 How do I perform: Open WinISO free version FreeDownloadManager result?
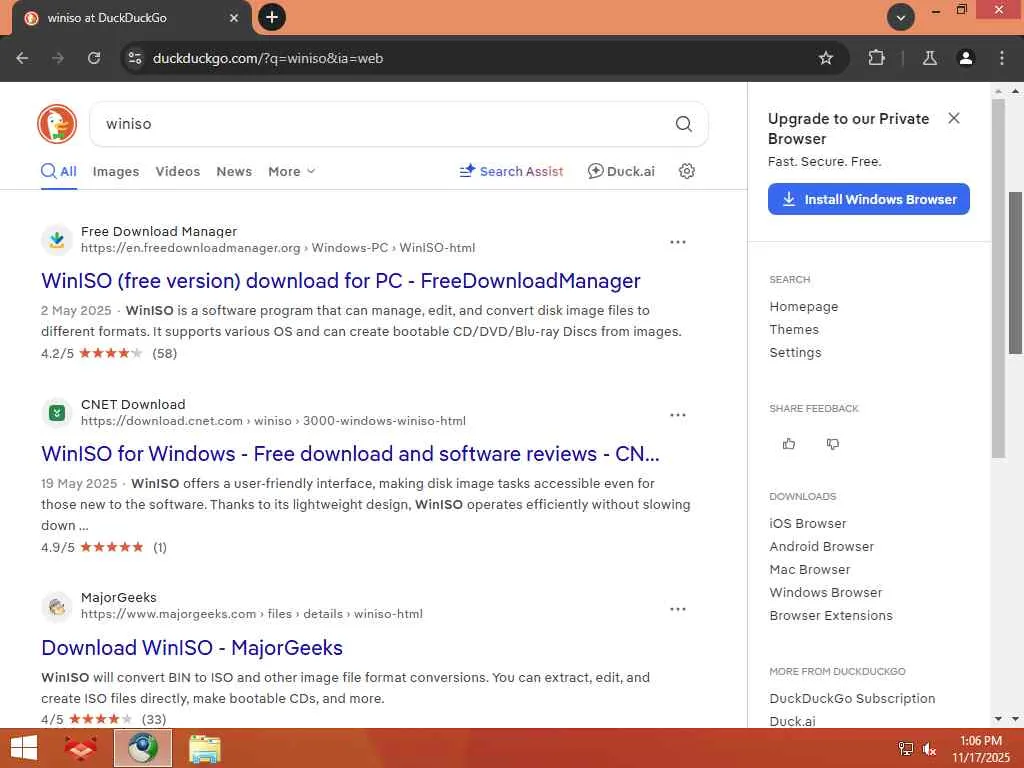(340, 281)
